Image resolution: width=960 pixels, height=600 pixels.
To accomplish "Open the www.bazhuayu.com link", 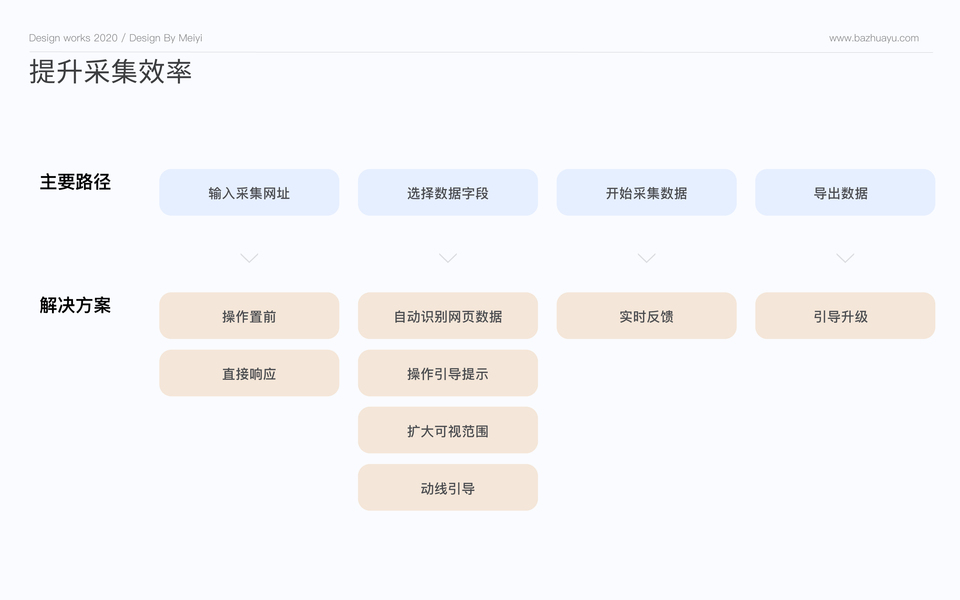I will 874,38.
